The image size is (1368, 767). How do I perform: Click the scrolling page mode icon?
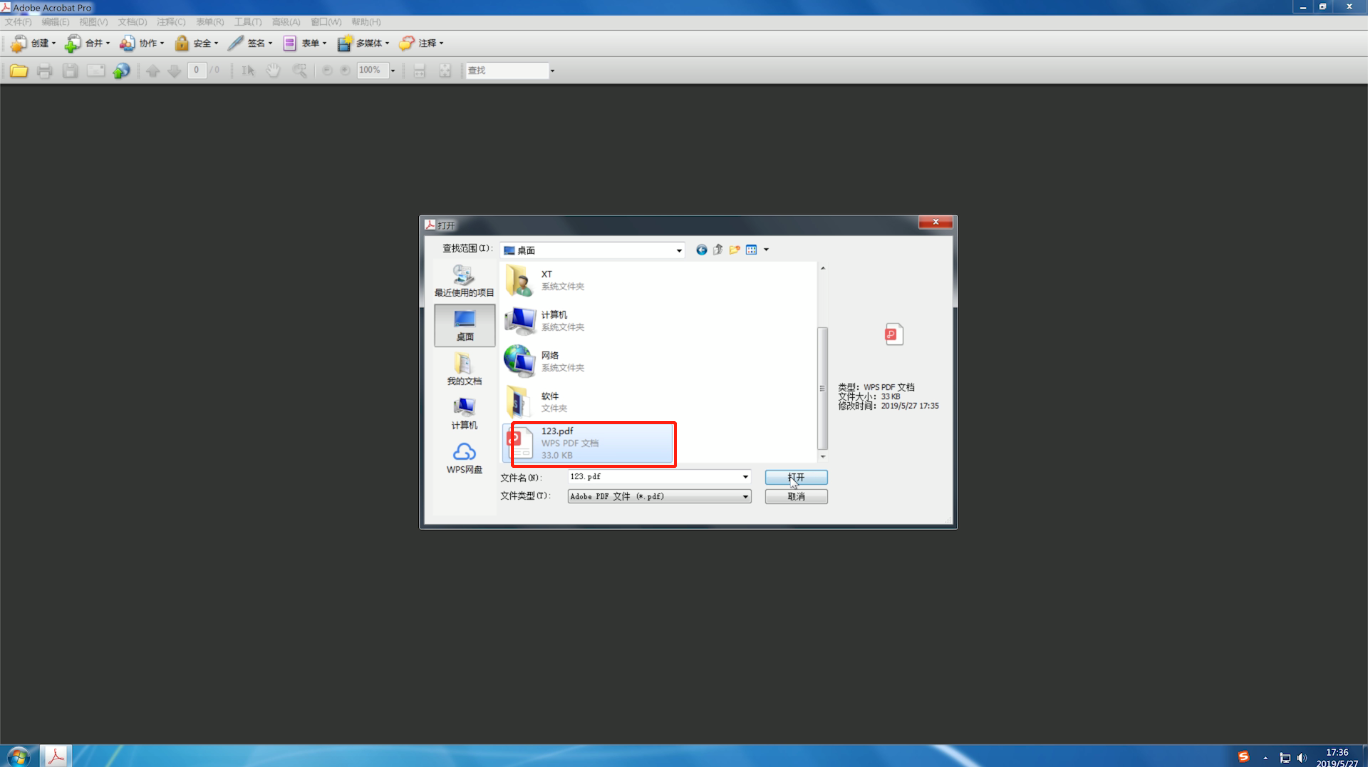tap(420, 71)
